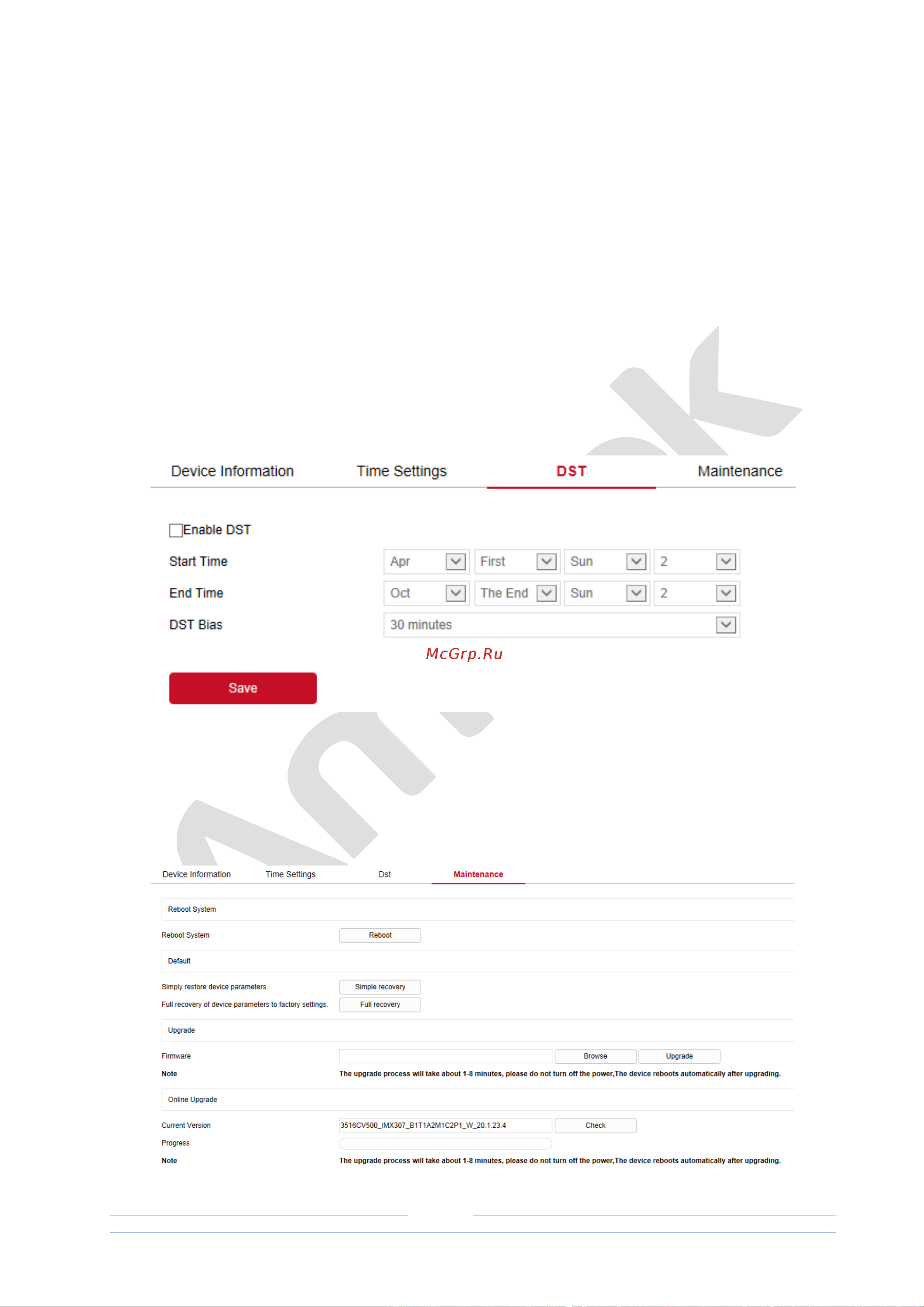Viewport: 924px width, 1307px height.
Task: Click the Start Time label
Action: (x=198, y=562)
